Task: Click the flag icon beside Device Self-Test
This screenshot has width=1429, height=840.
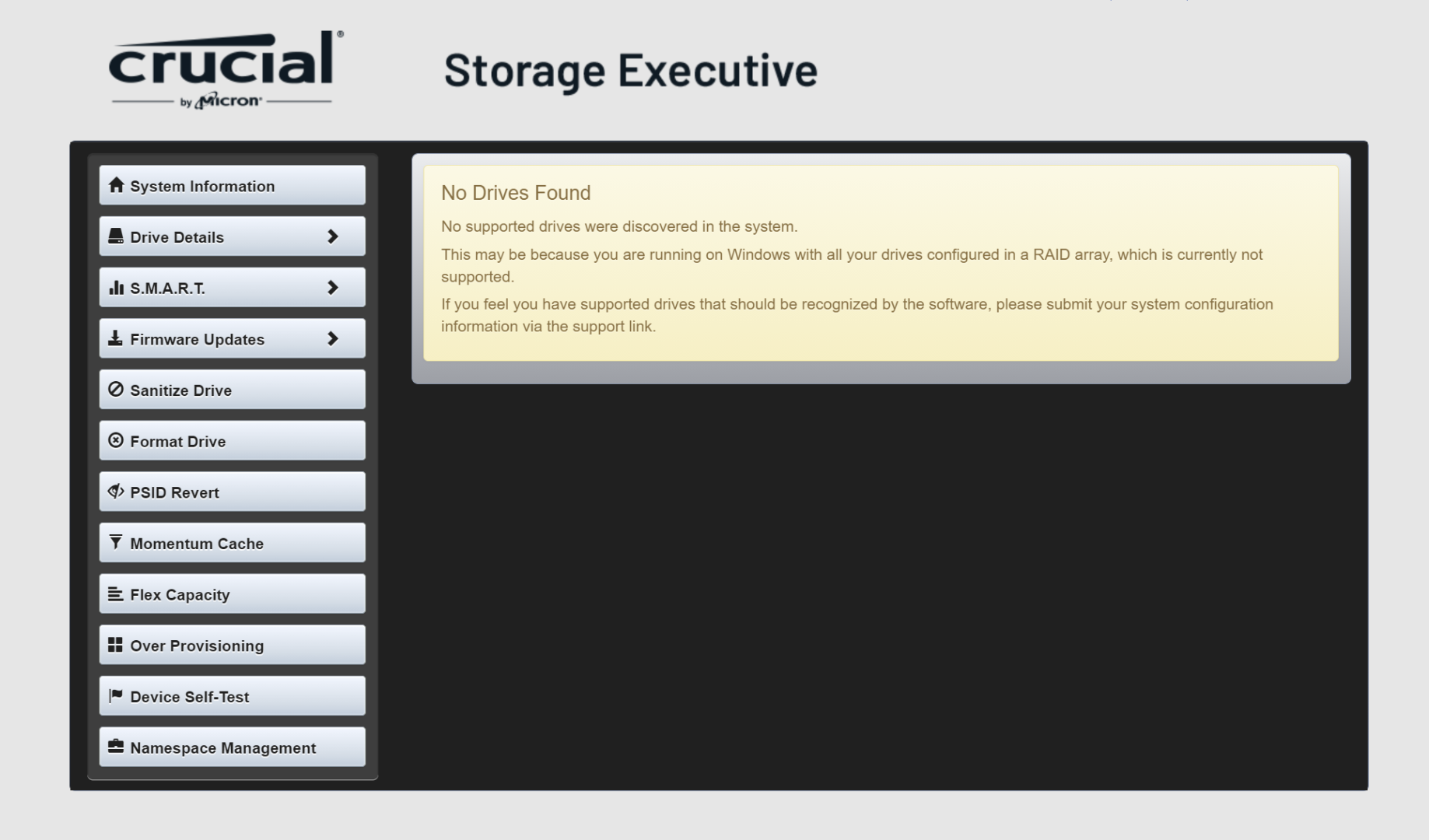Action: click(x=116, y=695)
